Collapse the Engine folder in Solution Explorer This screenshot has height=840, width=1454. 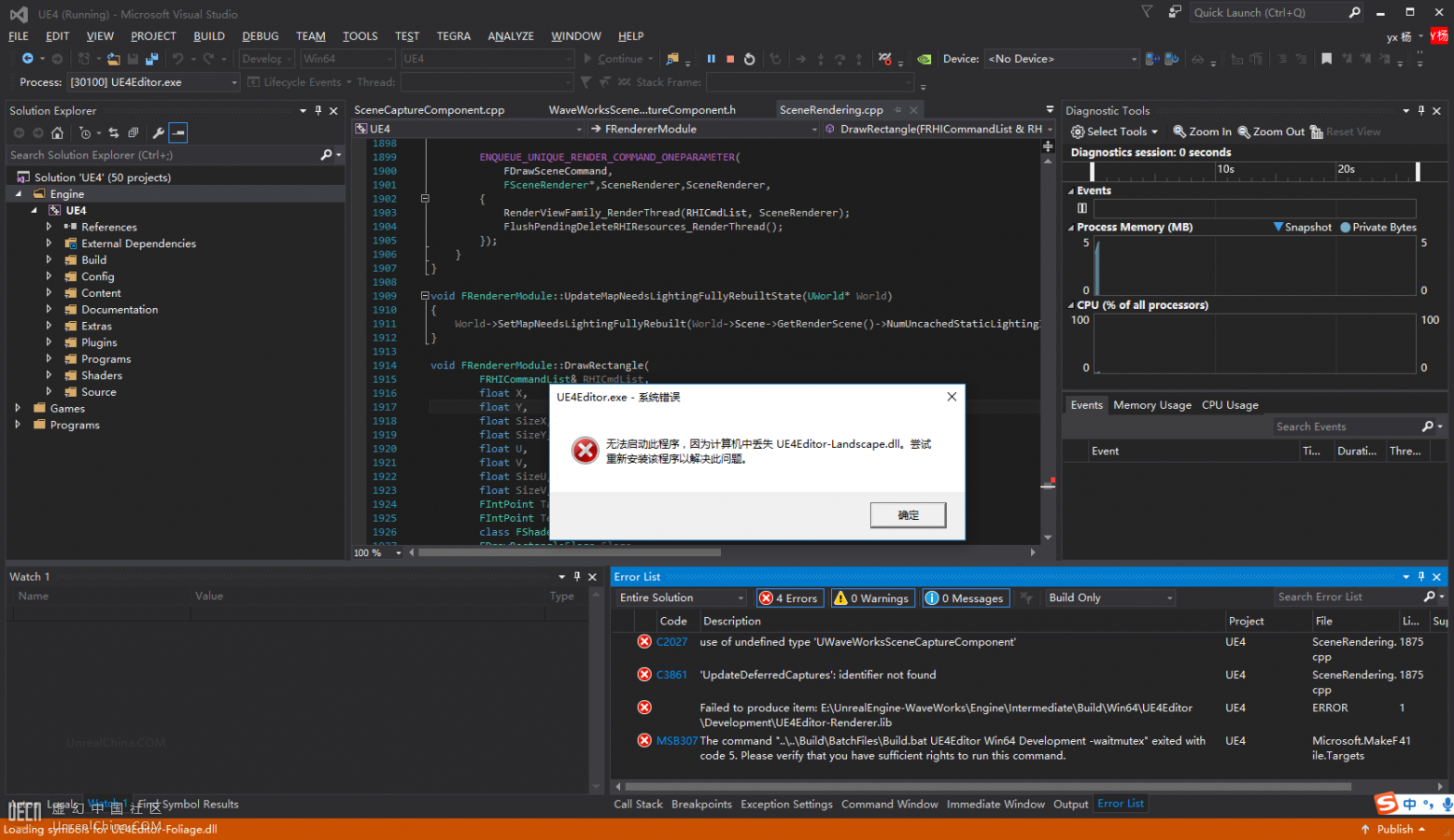coord(18,194)
